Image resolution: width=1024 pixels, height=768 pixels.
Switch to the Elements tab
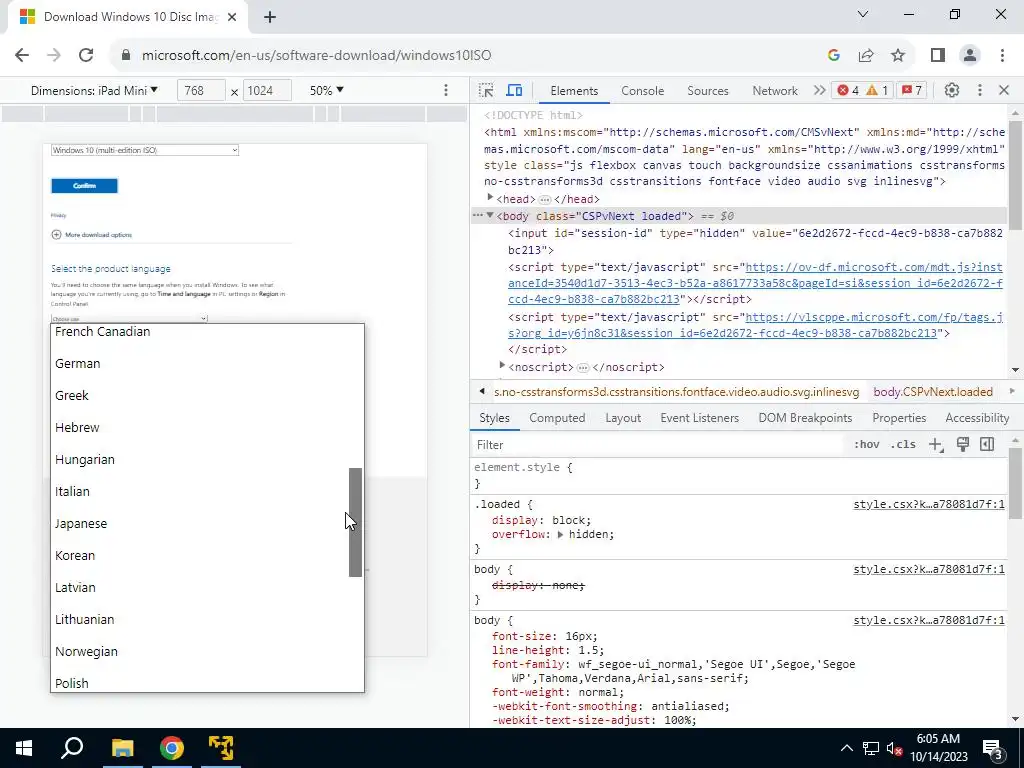574,91
